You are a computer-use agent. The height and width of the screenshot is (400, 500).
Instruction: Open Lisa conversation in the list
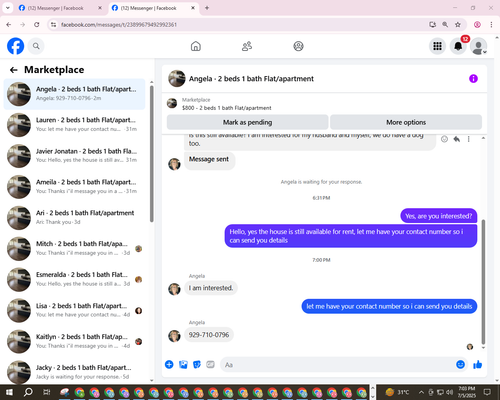75,310
